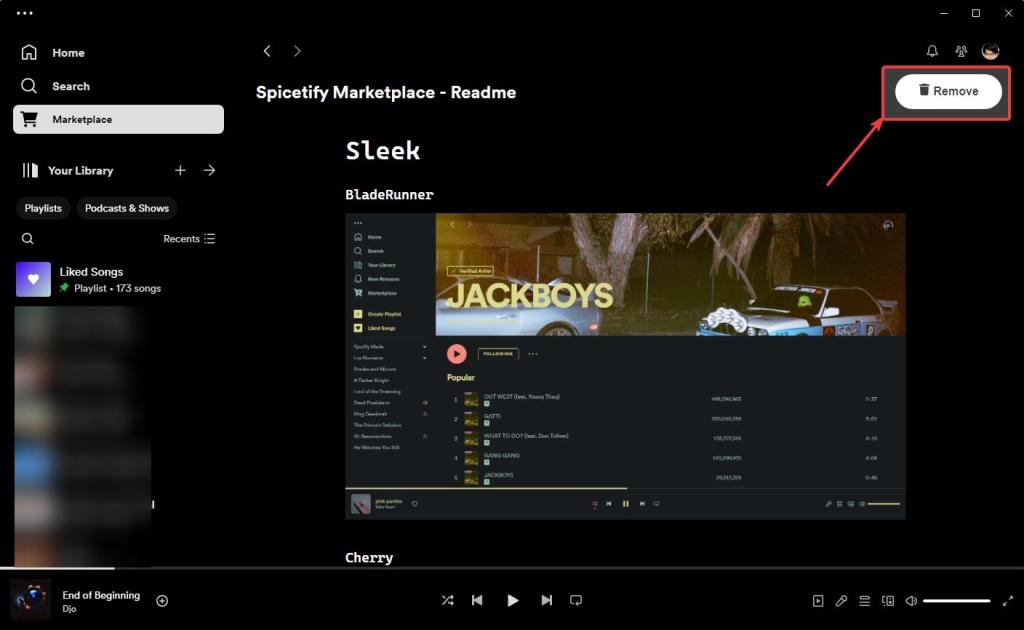Filter library by Podcasts & Shows
Viewport: 1024px width, 630px height.
[127, 208]
